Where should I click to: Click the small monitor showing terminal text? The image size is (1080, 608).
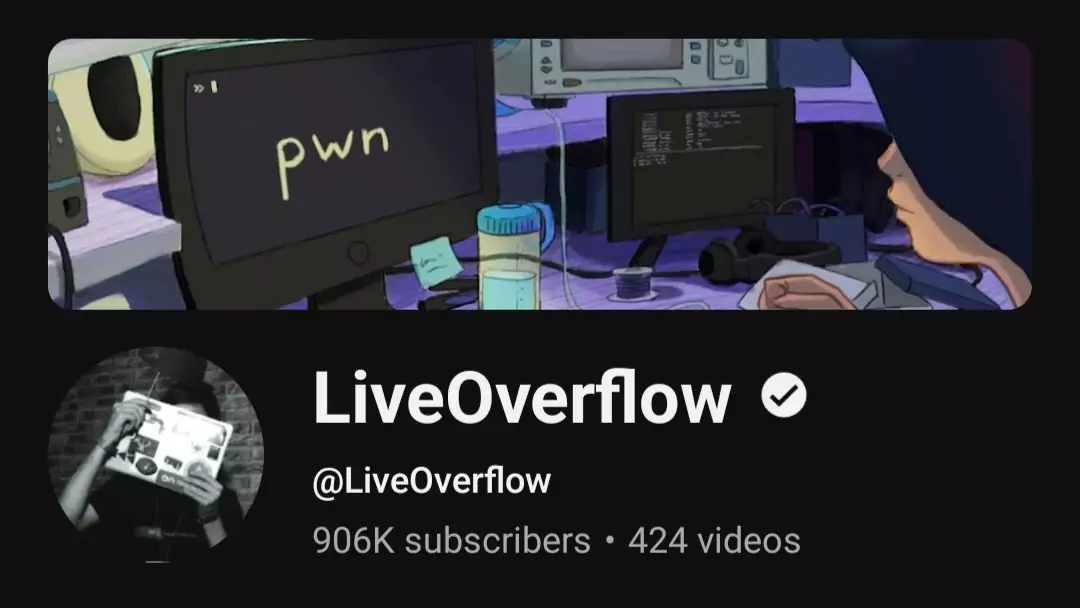point(700,163)
